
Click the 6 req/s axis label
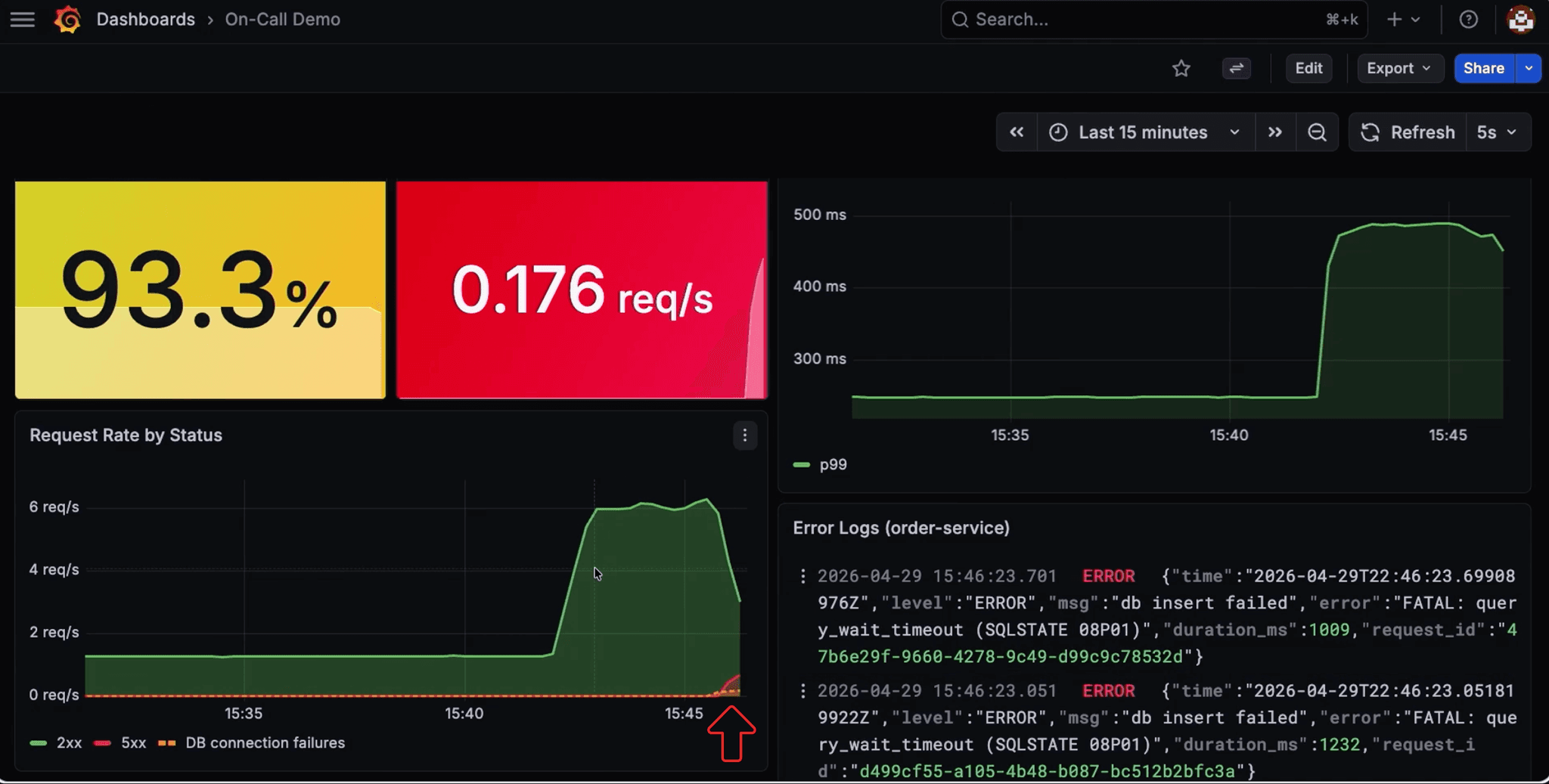pyautogui.click(x=54, y=507)
